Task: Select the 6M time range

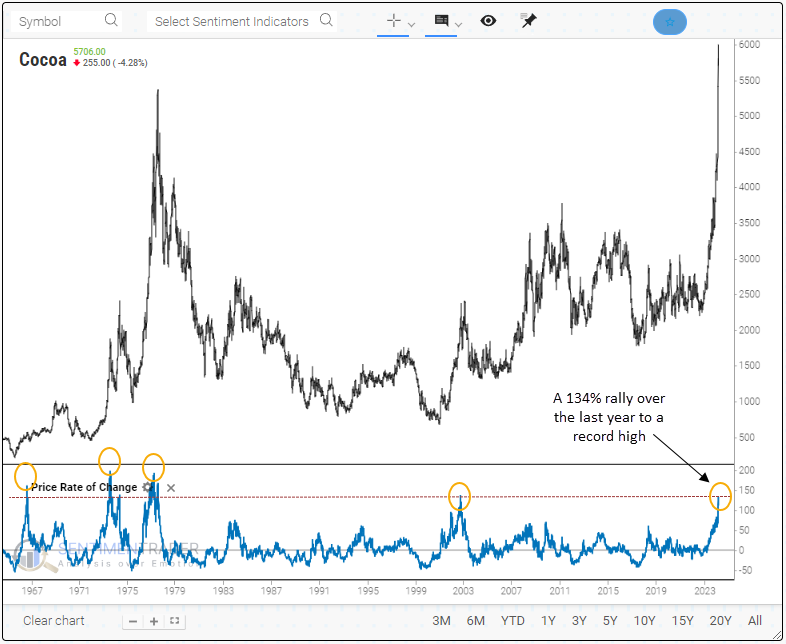Action: pyautogui.click(x=476, y=620)
